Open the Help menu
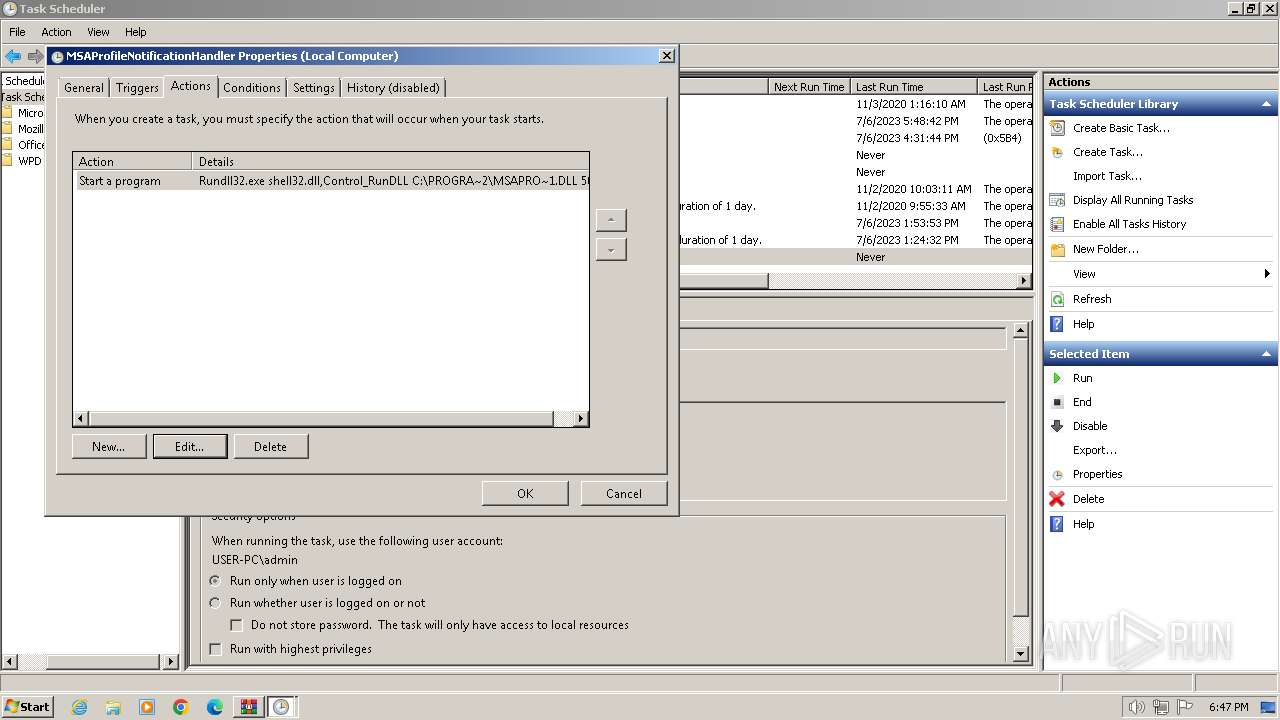This screenshot has width=1280, height=720. 136,32
